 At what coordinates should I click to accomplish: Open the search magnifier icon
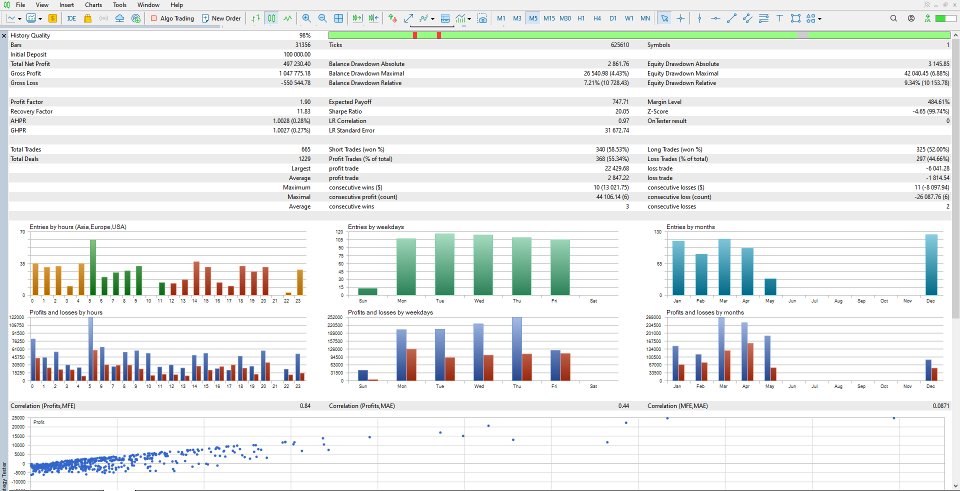tap(894, 18)
